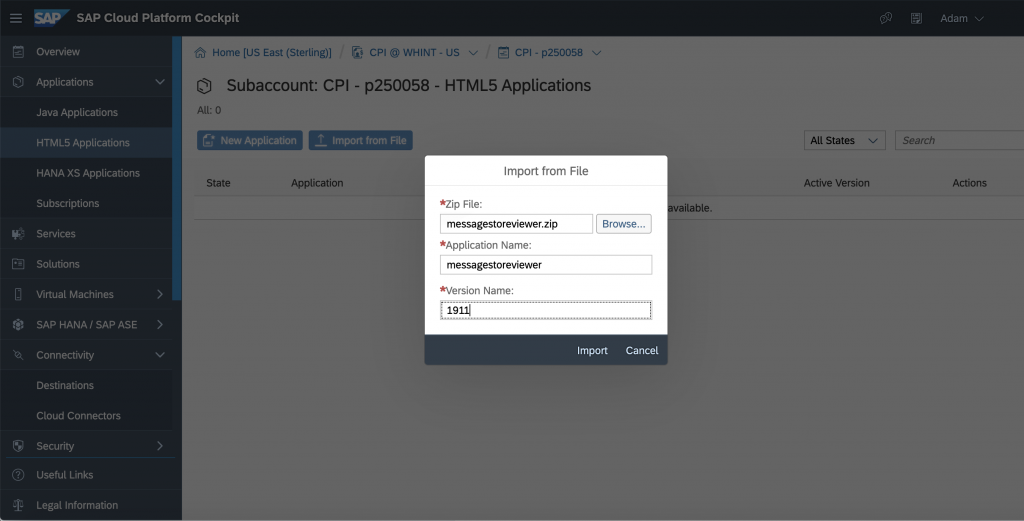Click the Security shield icon
1024x521 pixels.
coord(18,446)
